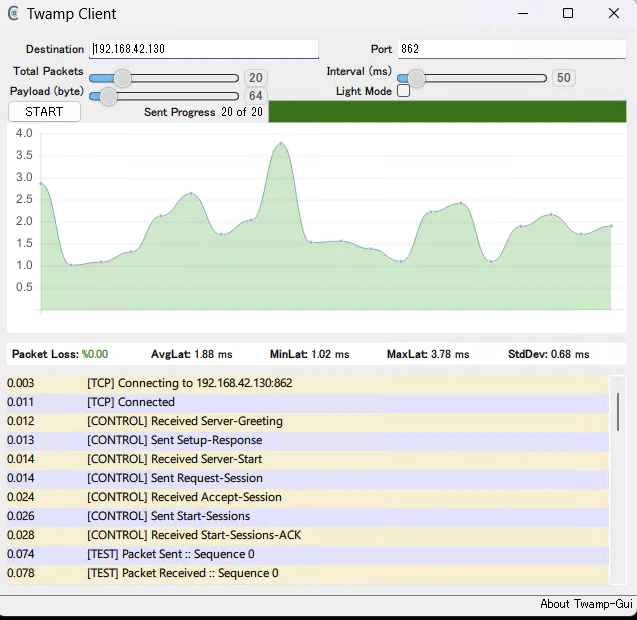Click the latency chart peak point near 3.78

coord(281,143)
